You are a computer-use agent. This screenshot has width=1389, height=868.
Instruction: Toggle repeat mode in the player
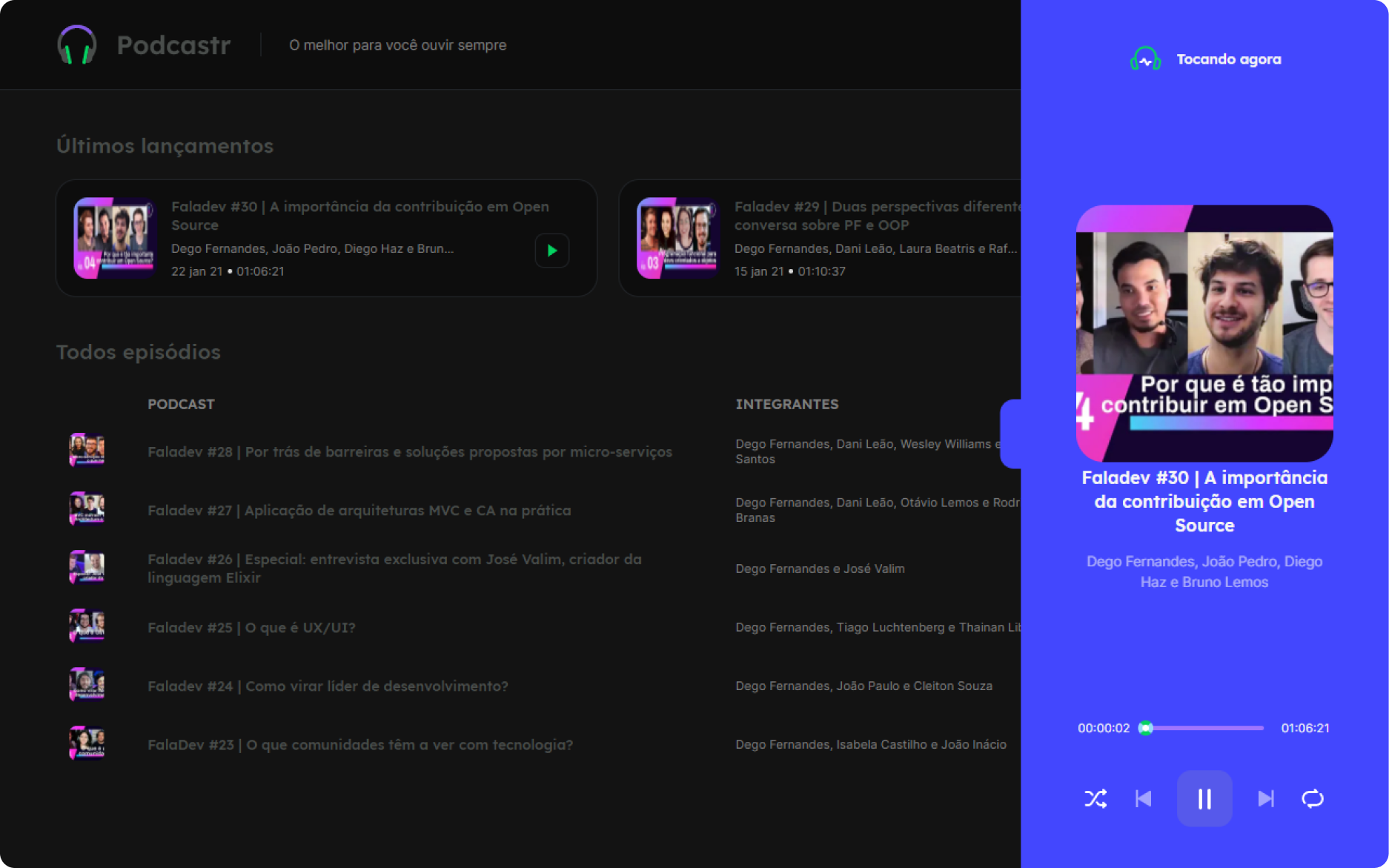(1313, 798)
